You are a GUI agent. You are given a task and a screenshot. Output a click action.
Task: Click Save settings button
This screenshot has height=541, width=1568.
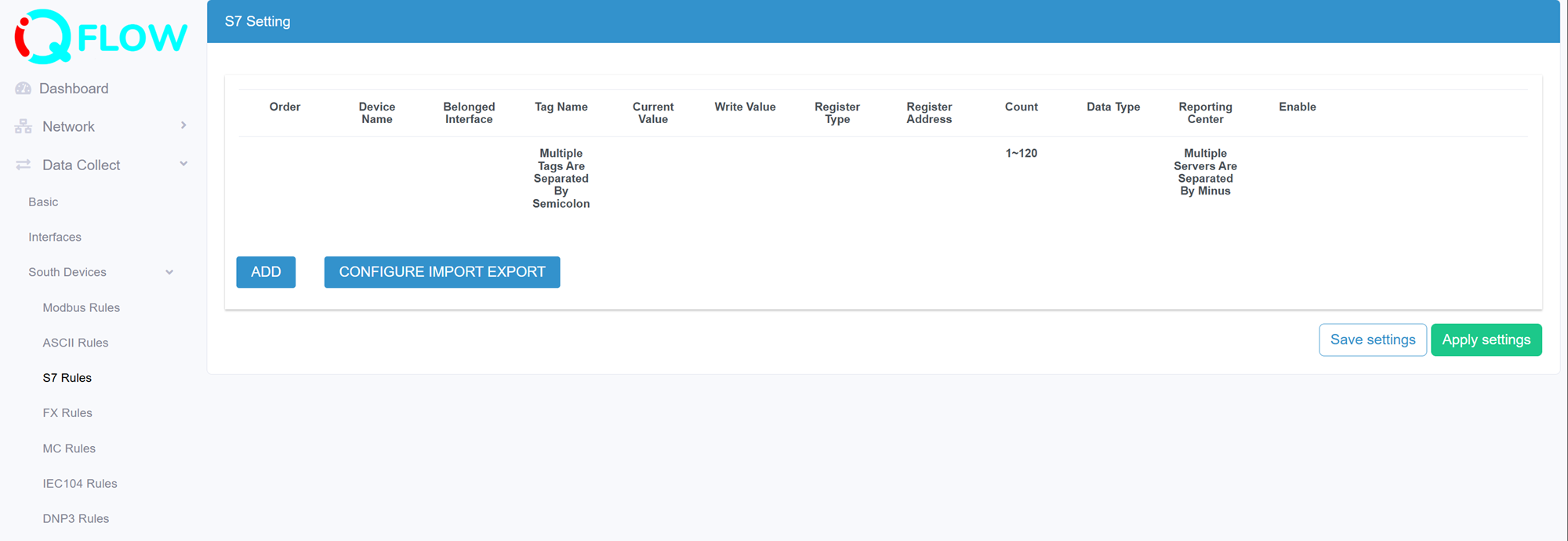(1373, 339)
